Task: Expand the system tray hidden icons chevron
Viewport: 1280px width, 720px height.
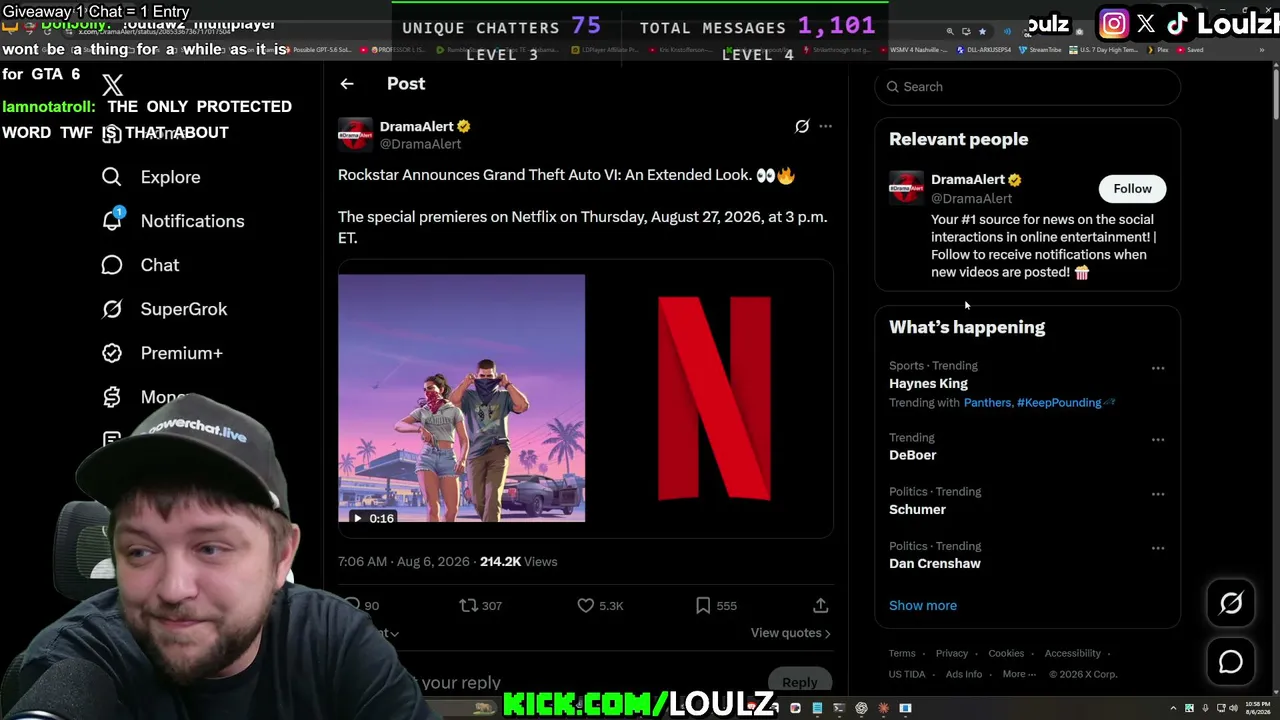Action: [1171, 708]
